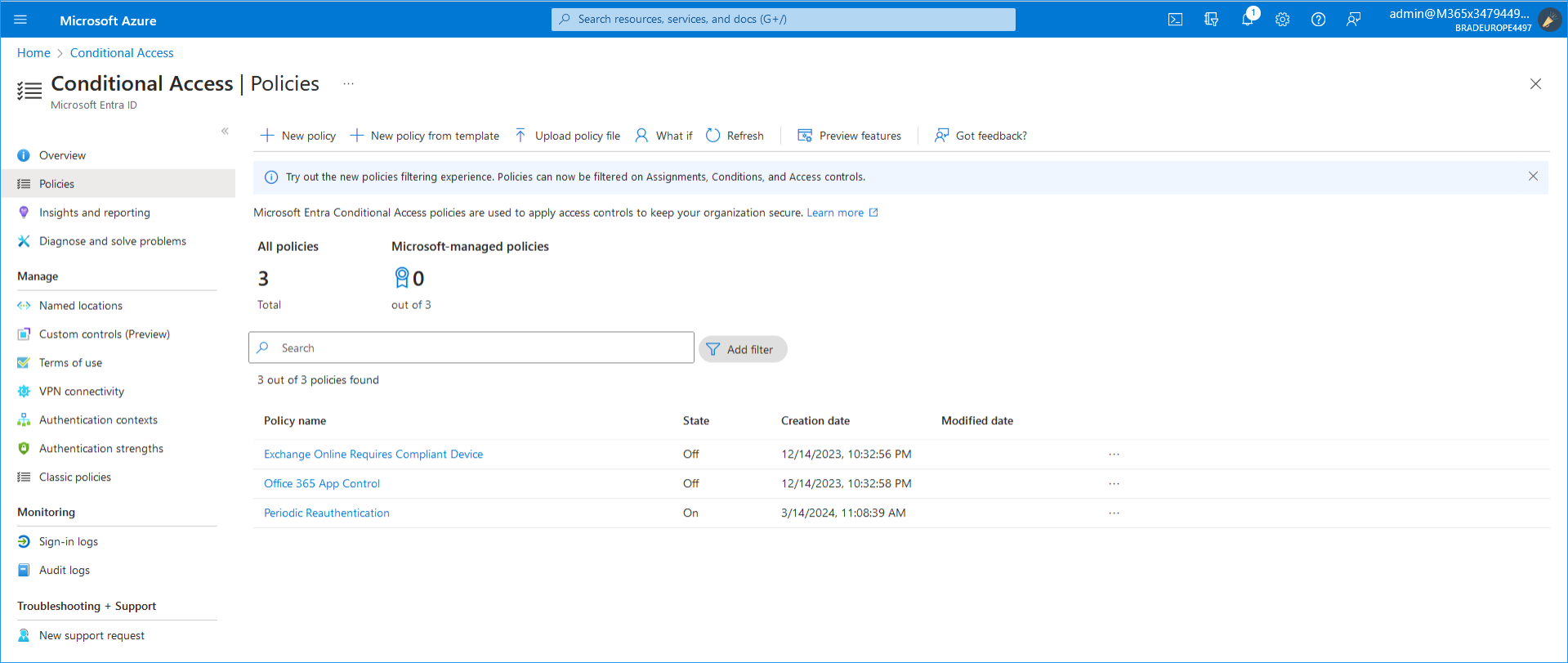
Task: Dismiss the new filtering experience banner
Action: pos(1533,177)
